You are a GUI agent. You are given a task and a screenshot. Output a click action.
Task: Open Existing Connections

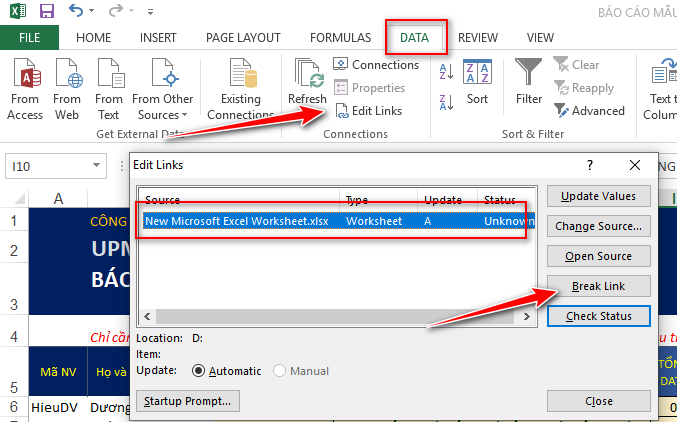pyautogui.click(x=240, y=89)
